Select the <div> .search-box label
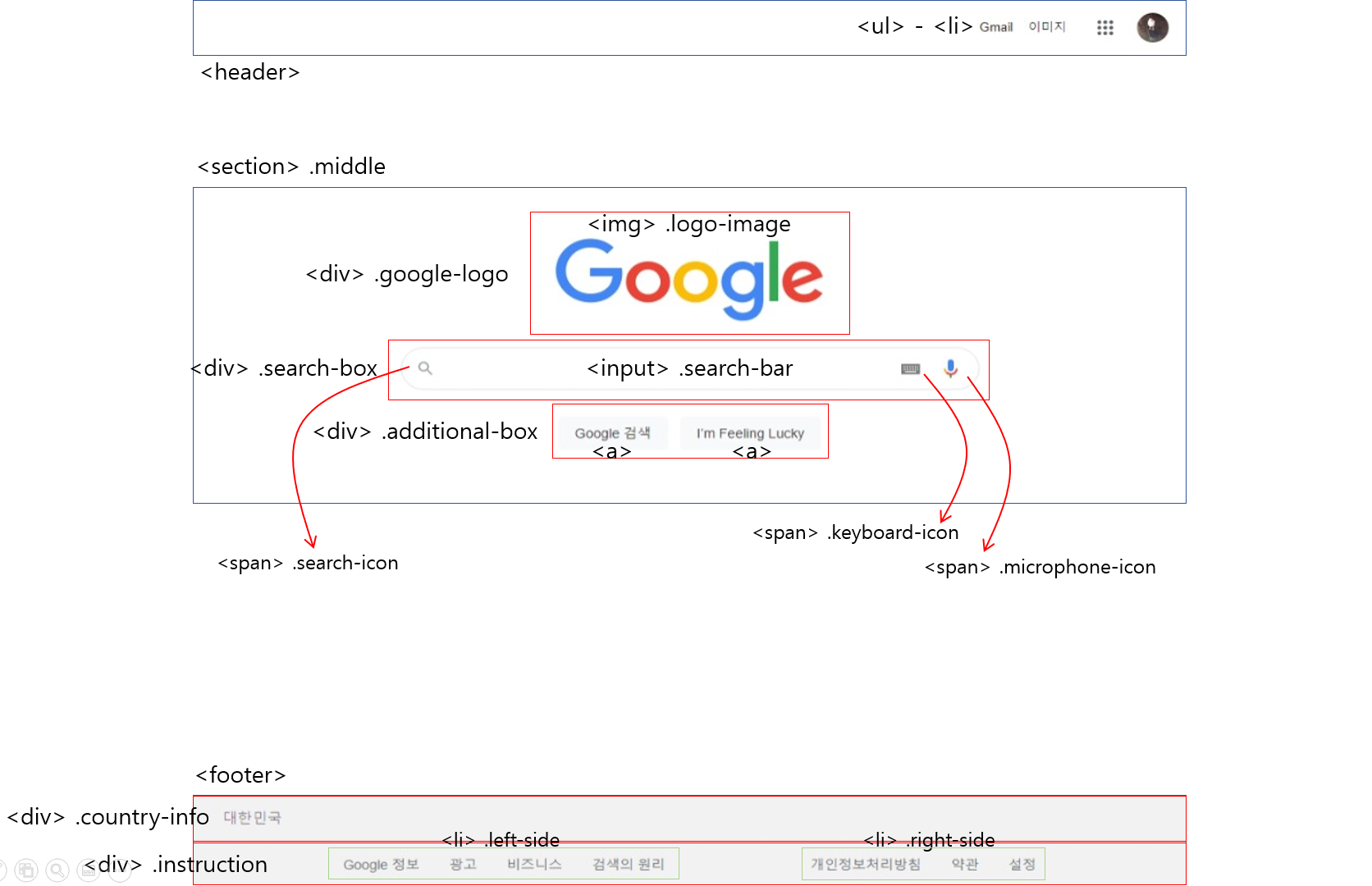1372x886 pixels. pyautogui.click(x=285, y=368)
